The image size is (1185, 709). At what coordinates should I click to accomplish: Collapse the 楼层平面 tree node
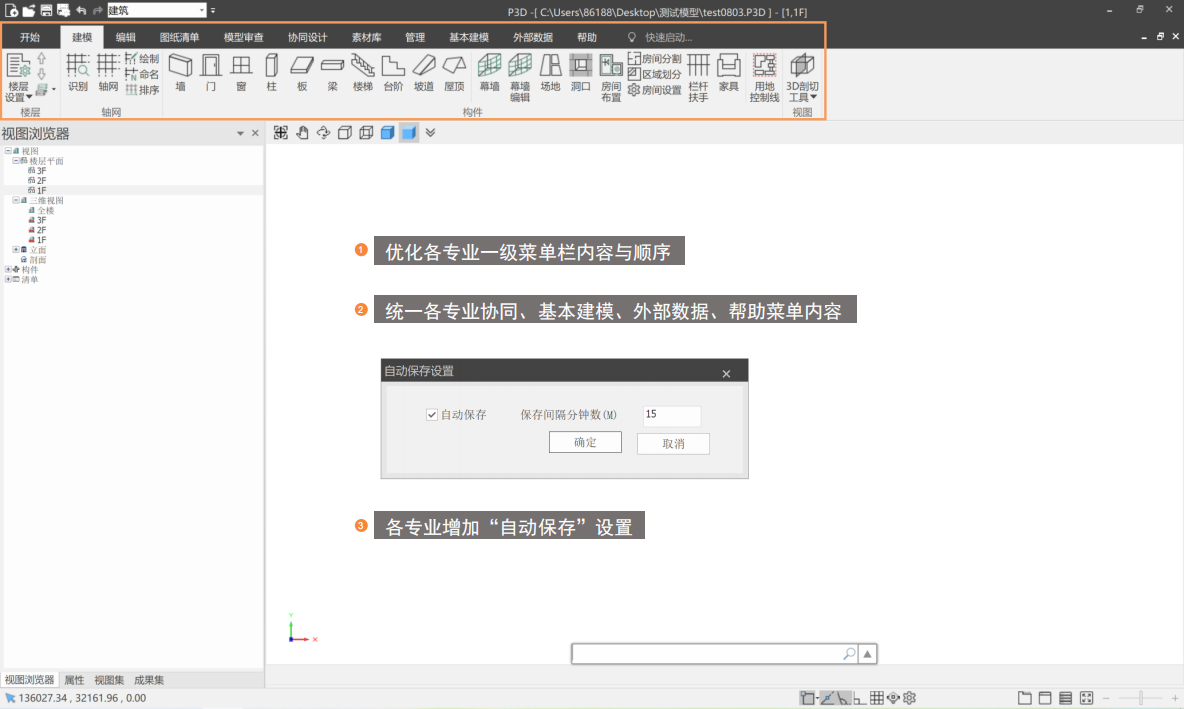(16, 161)
